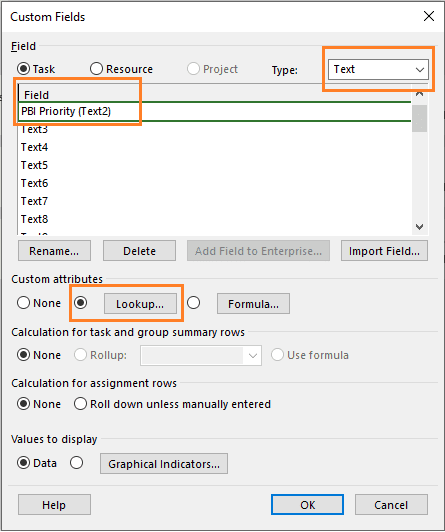Delete the selected custom field
Screen dimensions: 445x532
coord(139,251)
